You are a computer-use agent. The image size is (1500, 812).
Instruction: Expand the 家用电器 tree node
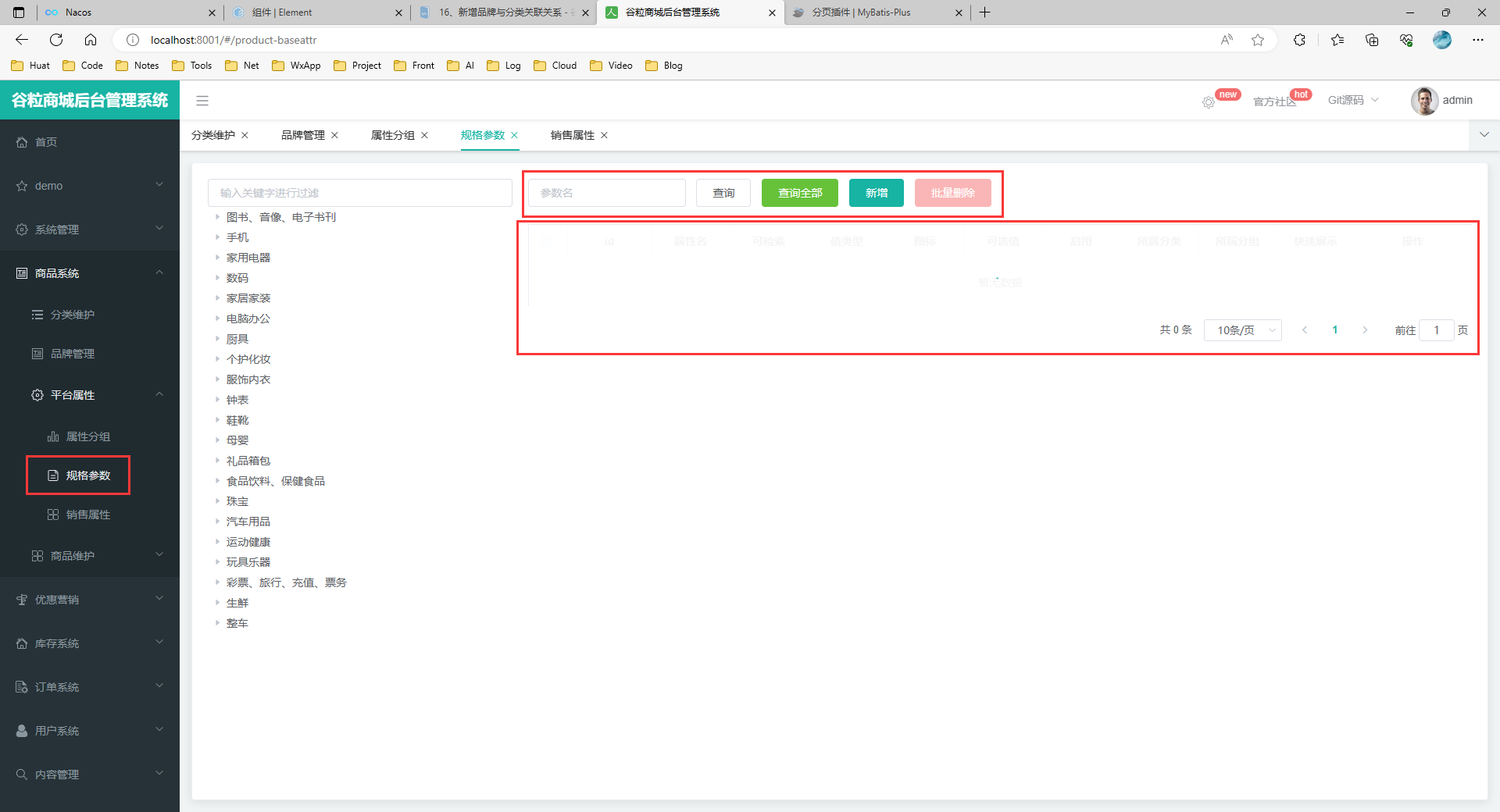tap(217, 258)
